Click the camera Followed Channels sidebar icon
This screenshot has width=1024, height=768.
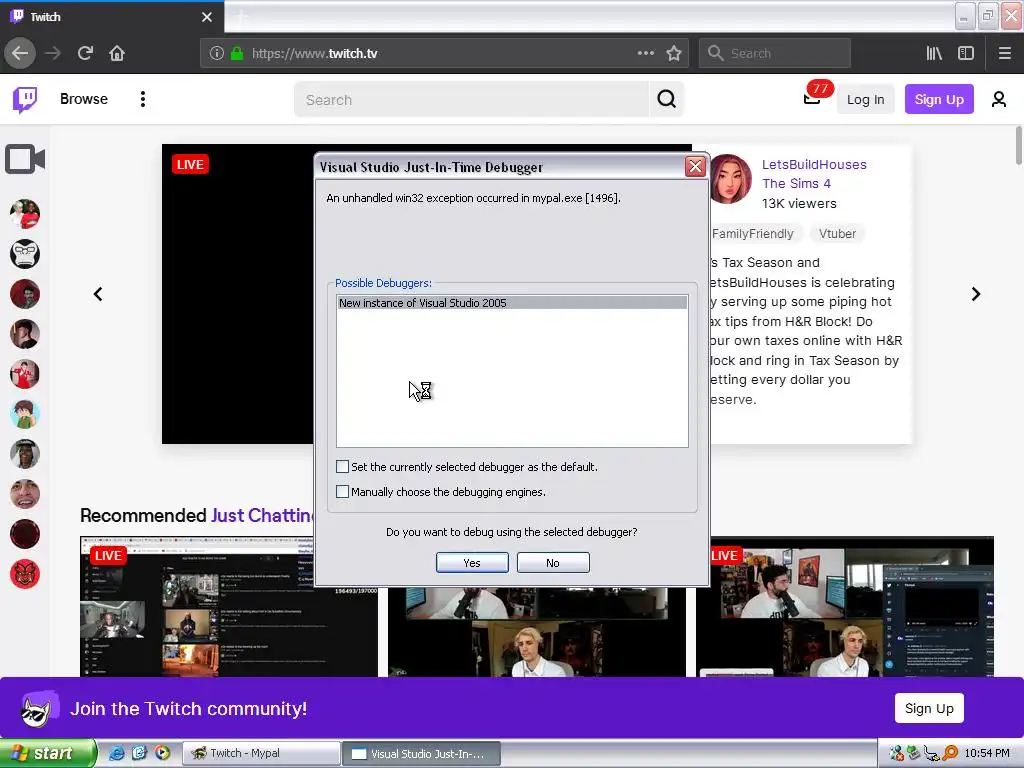click(25, 159)
